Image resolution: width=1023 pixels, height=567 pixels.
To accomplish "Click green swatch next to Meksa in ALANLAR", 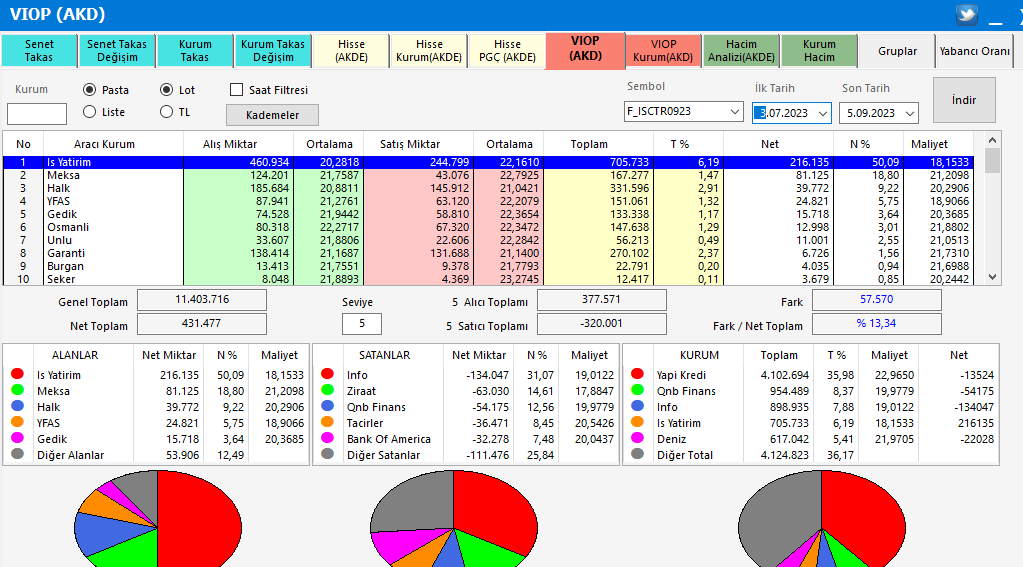I will [x=18, y=390].
